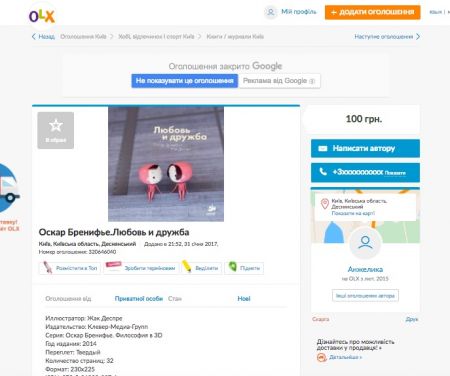Select Книги / журнали Київ breadcrumb

tap(235, 37)
